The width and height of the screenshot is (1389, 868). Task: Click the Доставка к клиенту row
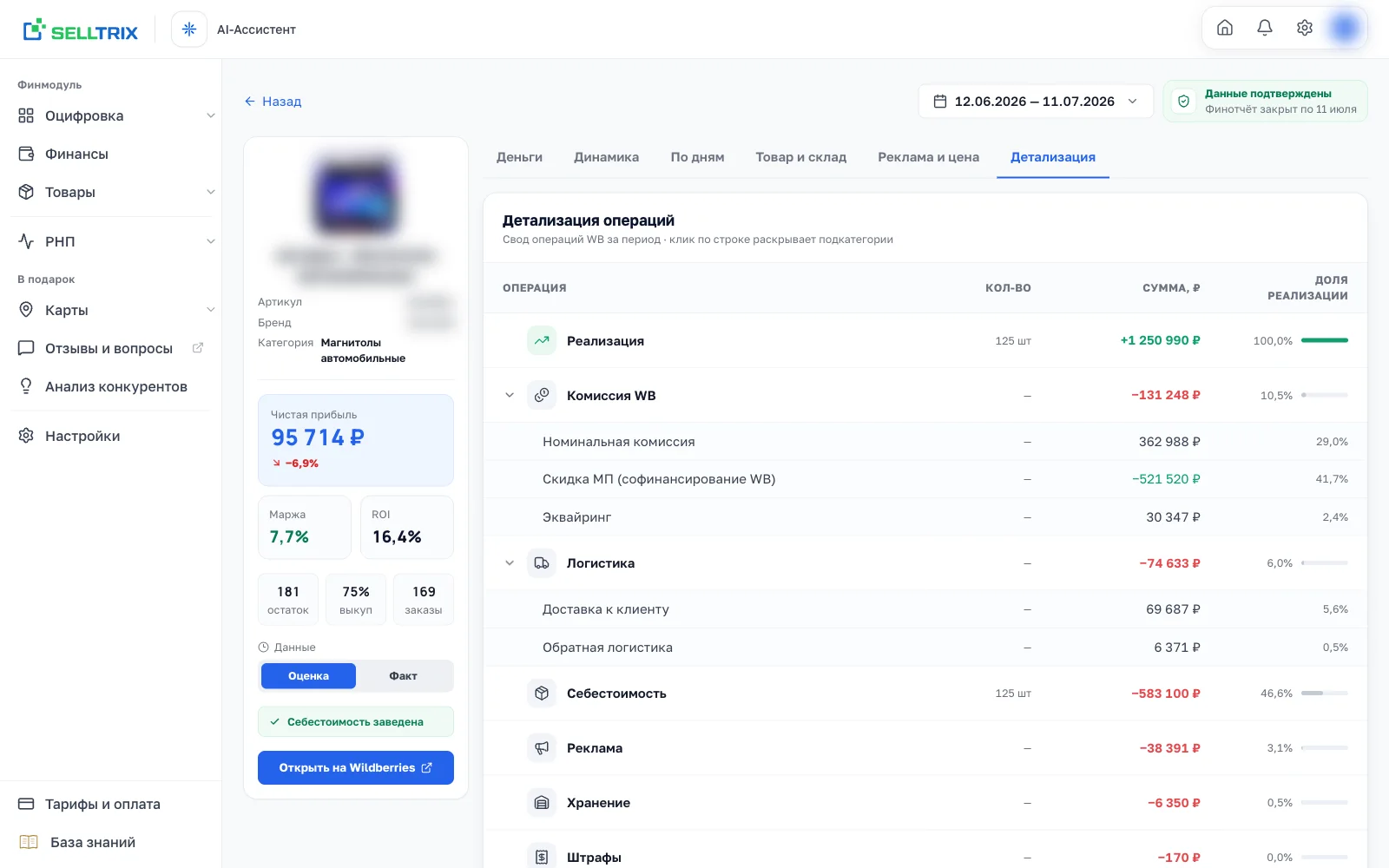coord(925,609)
